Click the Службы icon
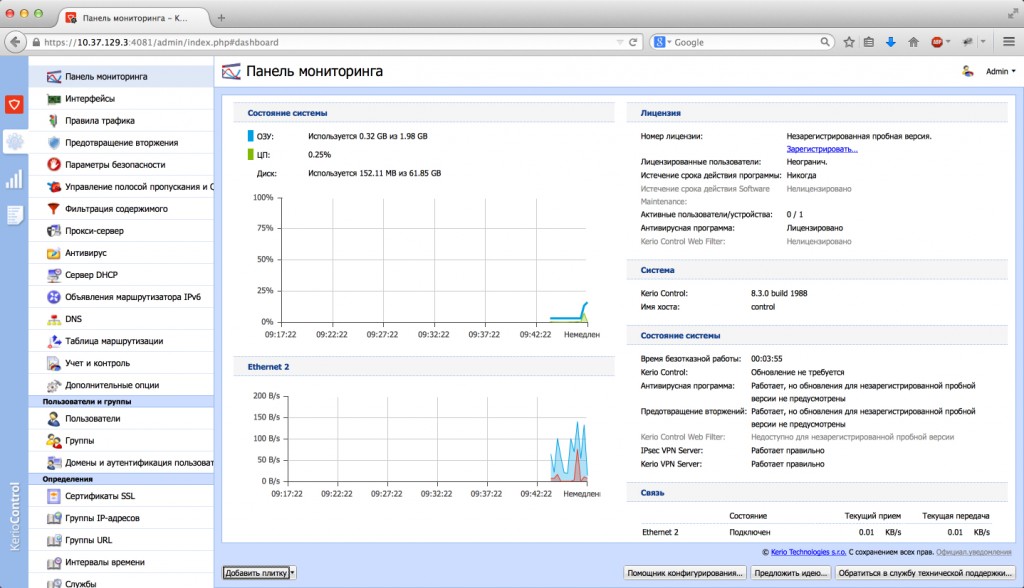This screenshot has width=1024, height=588. pos(54,583)
